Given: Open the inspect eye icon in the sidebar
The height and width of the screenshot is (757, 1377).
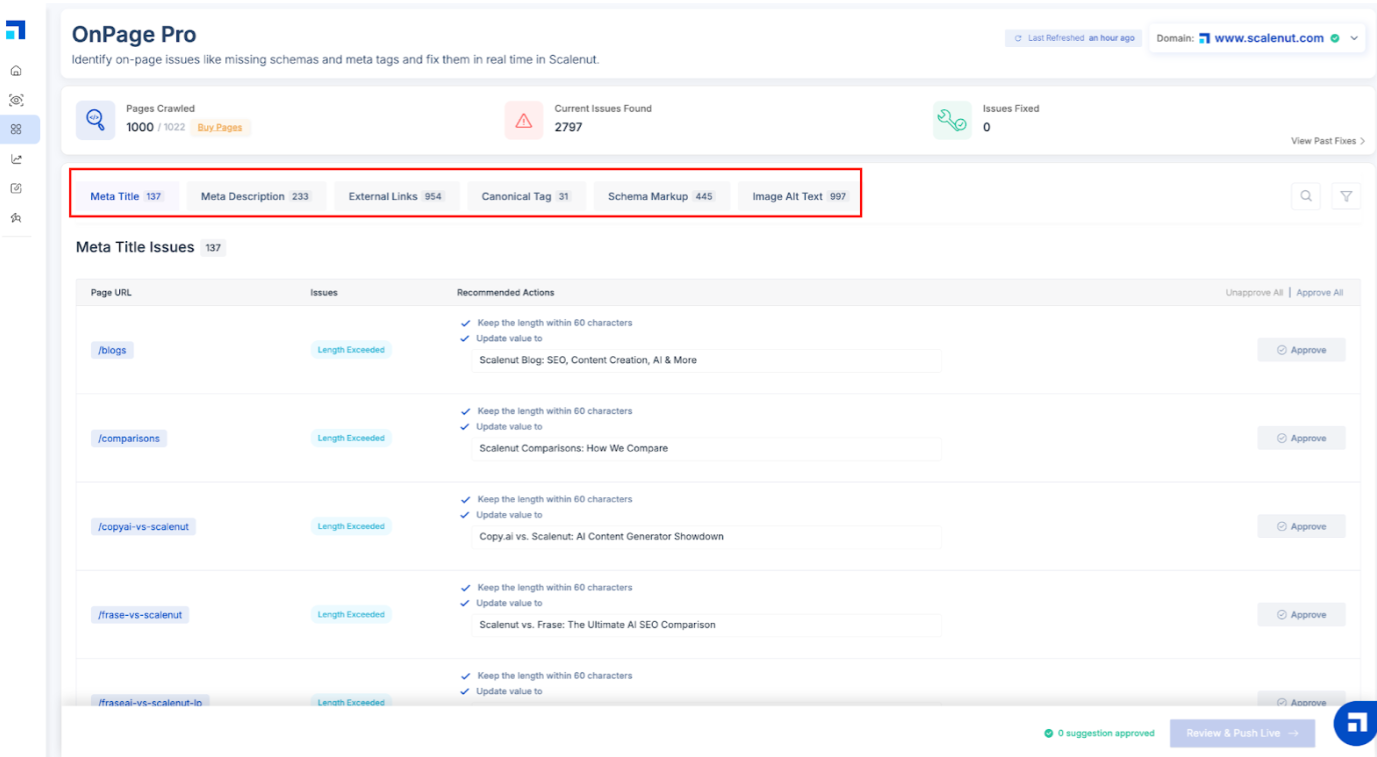Looking at the screenshot, I should click(x=15, y=100).
